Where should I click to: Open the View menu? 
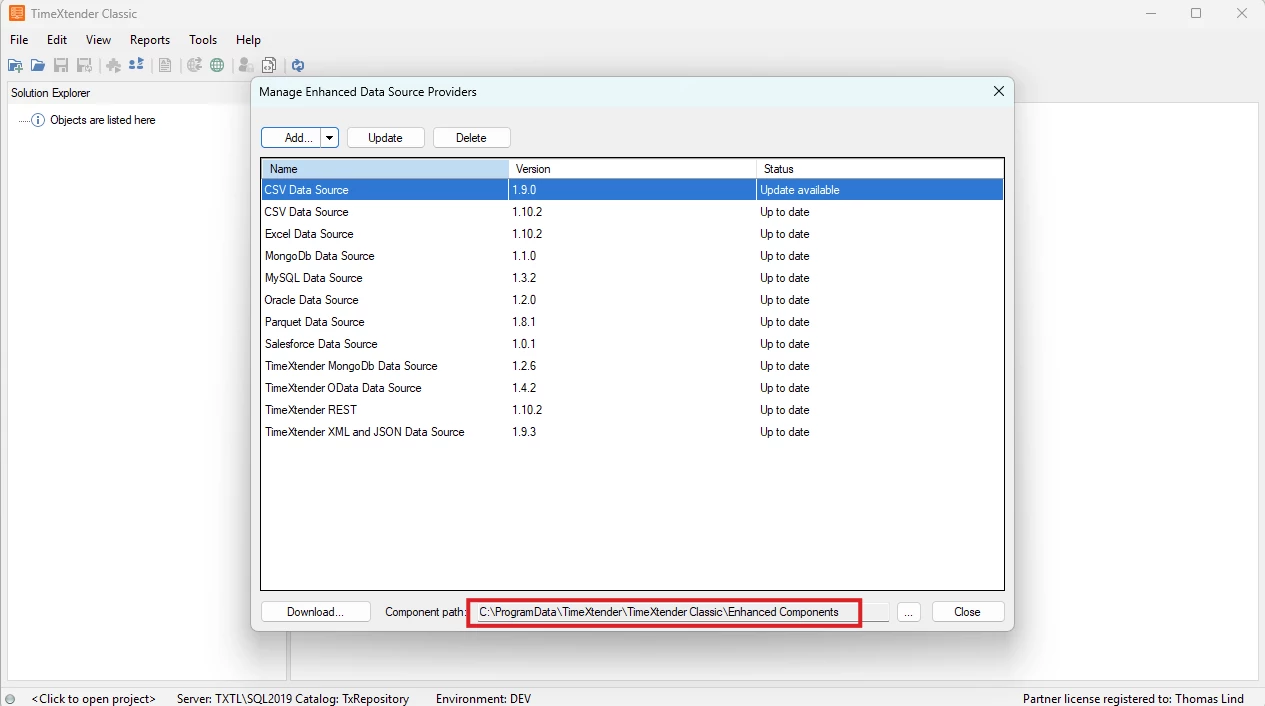(98, 40)
